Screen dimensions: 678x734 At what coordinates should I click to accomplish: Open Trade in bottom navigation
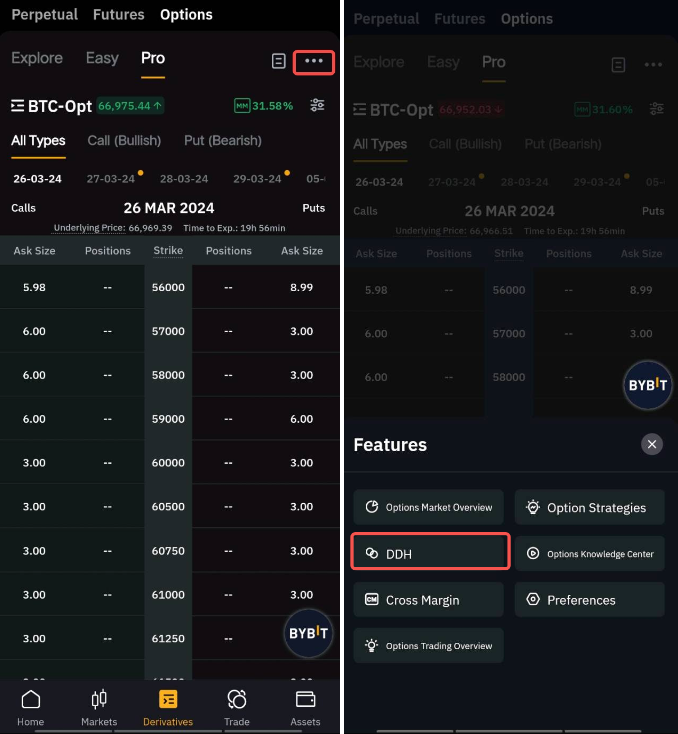[237, 707]
